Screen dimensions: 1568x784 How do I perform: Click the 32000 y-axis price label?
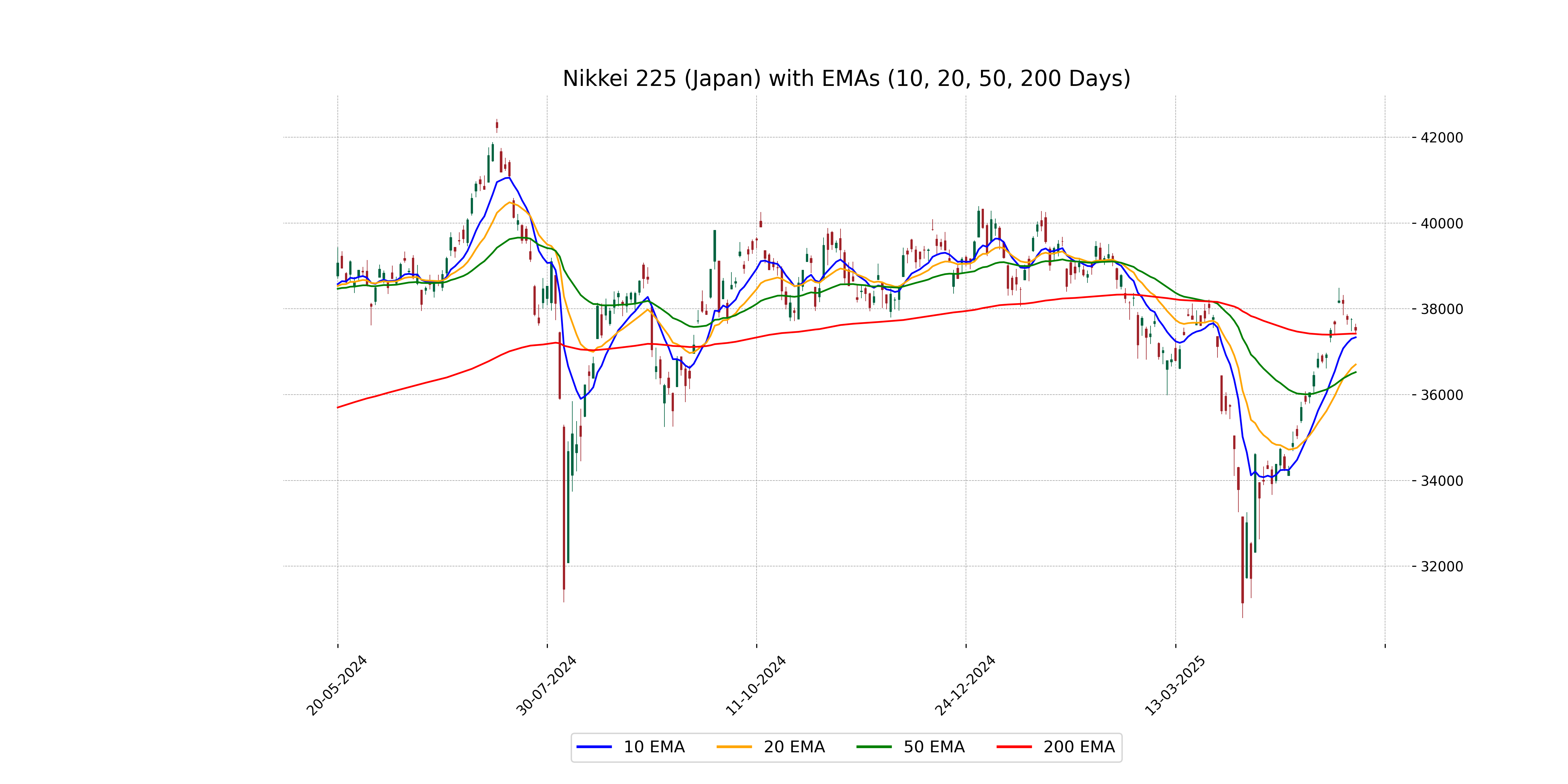pyautogui.click(x=1441, y=567)
